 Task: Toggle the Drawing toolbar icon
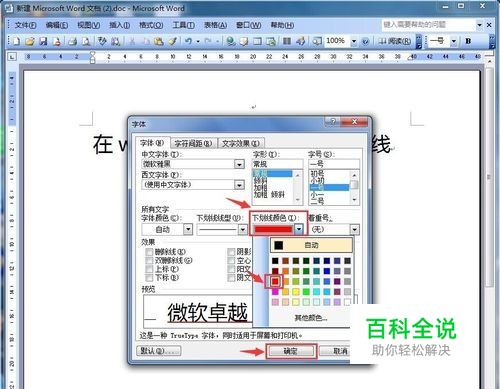click(300, 41)
